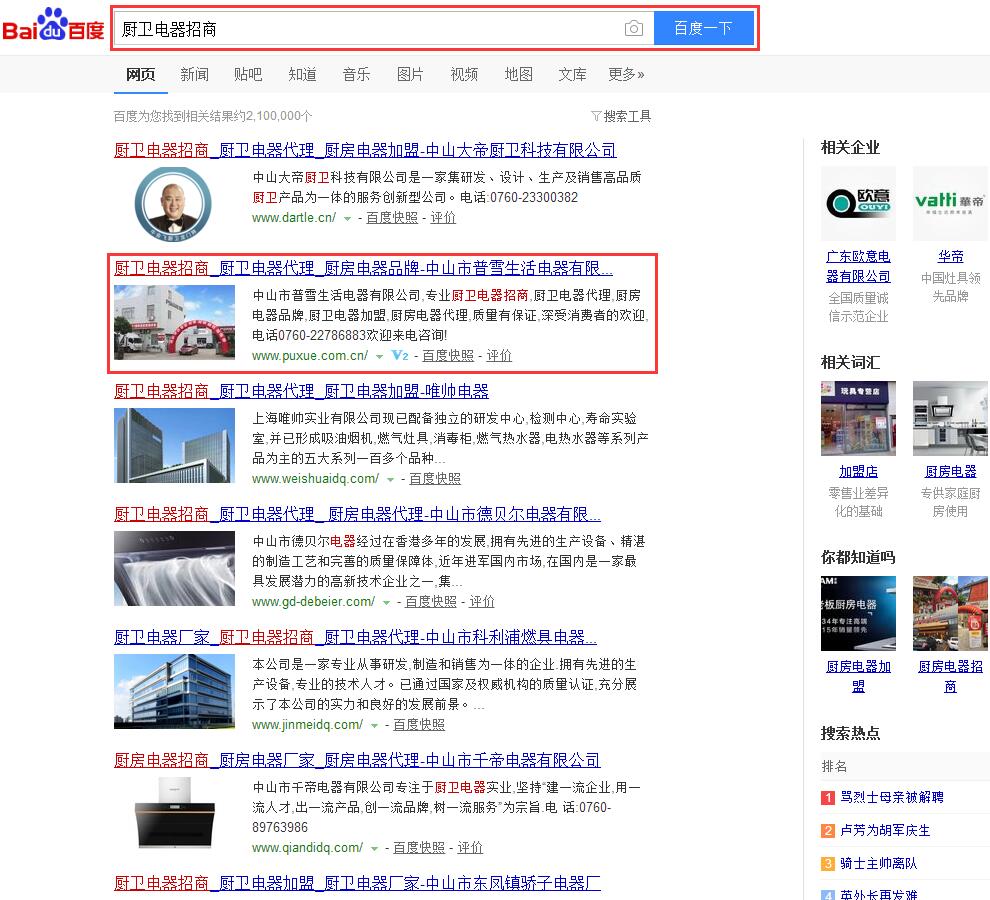The image size is (990, 900).
Task: Open 百度快照 for the gd-debeier.com result
Action: pyautogui.click(x=431, y=602)
